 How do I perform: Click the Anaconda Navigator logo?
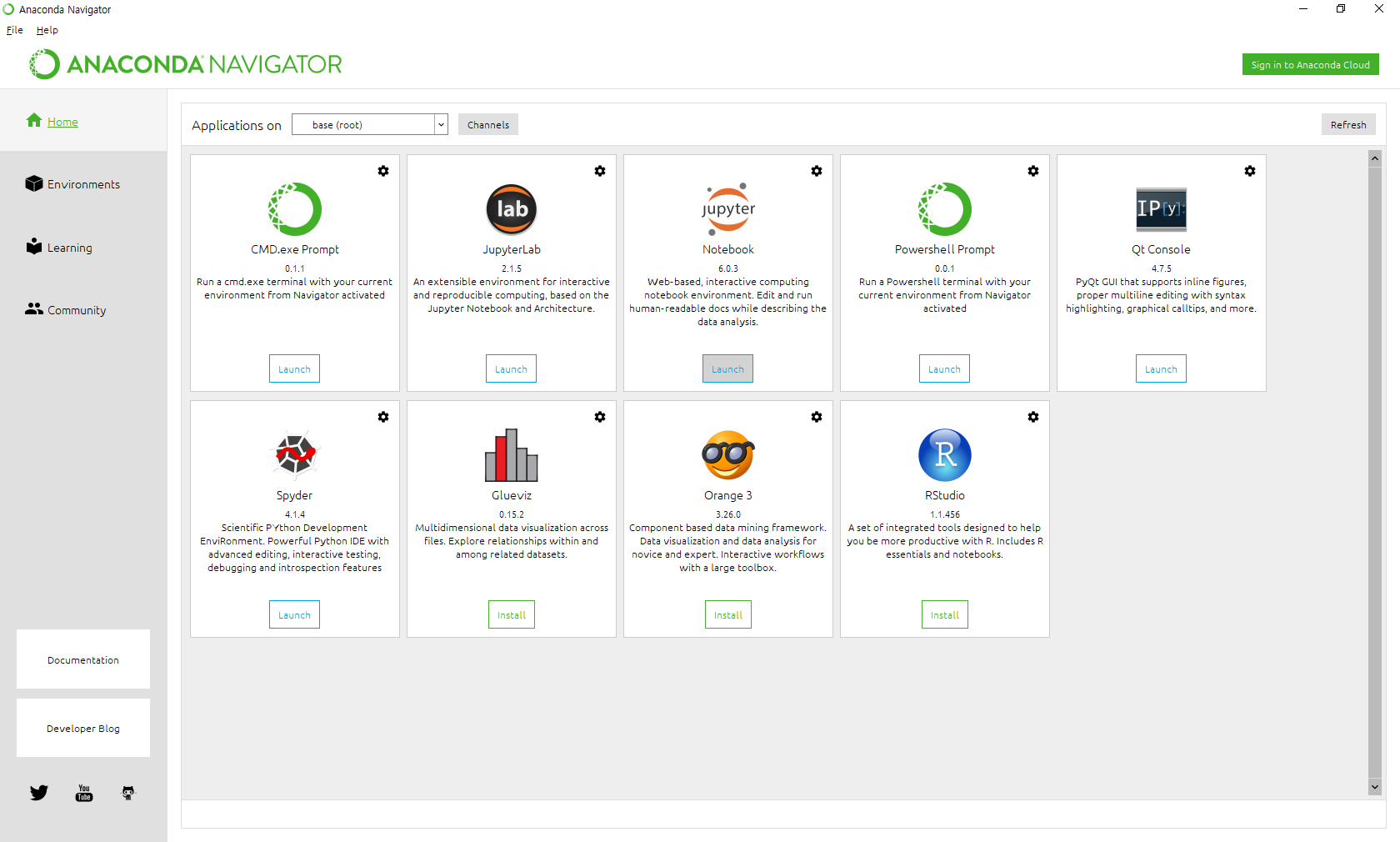[x=185, y=64]
